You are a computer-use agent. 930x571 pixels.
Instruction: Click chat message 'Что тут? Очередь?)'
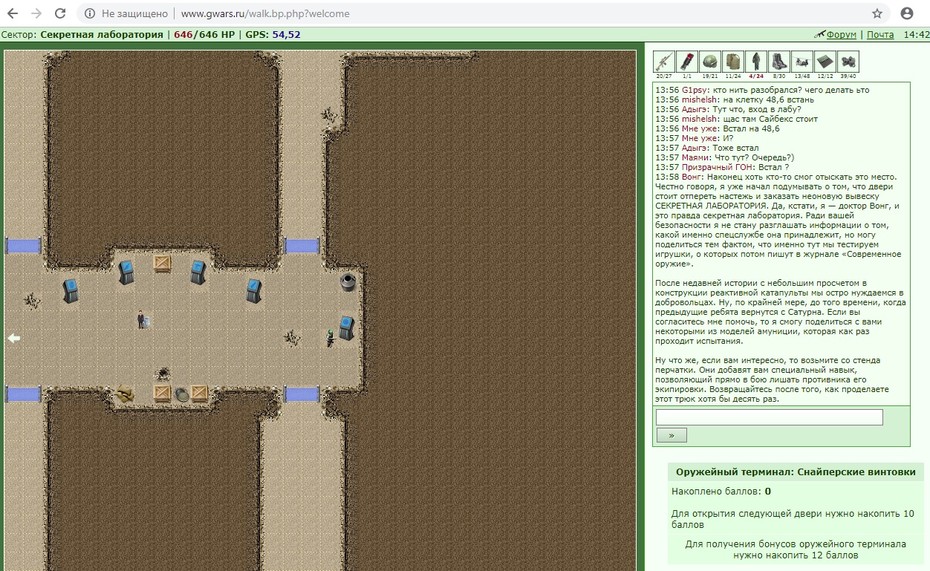(754, 158)
